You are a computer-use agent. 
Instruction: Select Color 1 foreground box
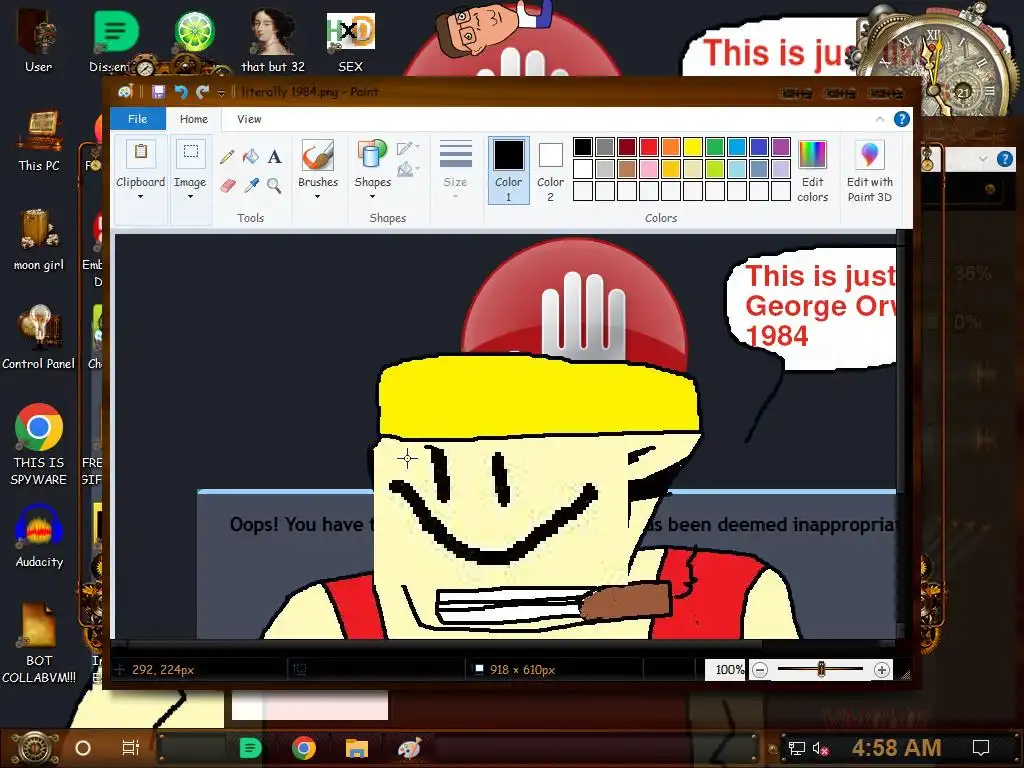pyautogui.click(x=508, y=170)
